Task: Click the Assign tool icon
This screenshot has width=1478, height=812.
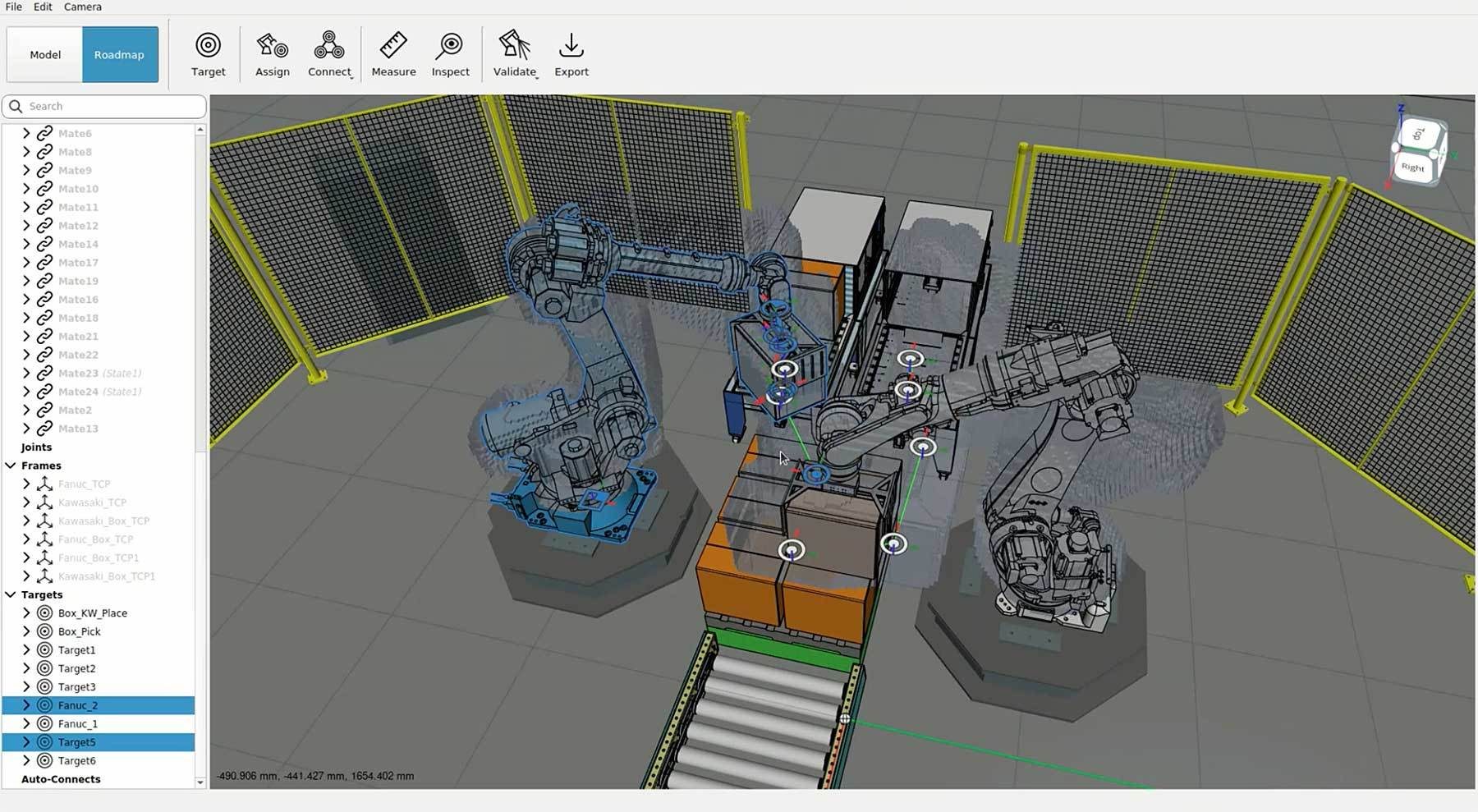Action: point(272,46)
